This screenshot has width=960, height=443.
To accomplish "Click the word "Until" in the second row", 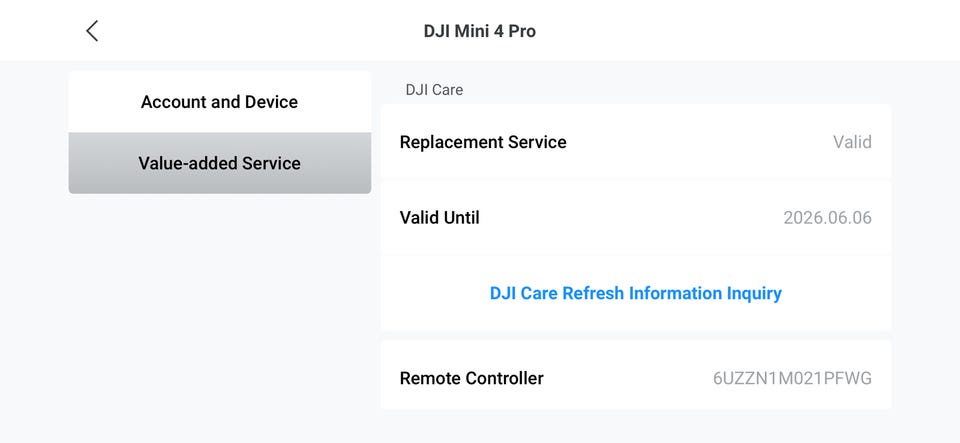I will click(x=460, y=217).
